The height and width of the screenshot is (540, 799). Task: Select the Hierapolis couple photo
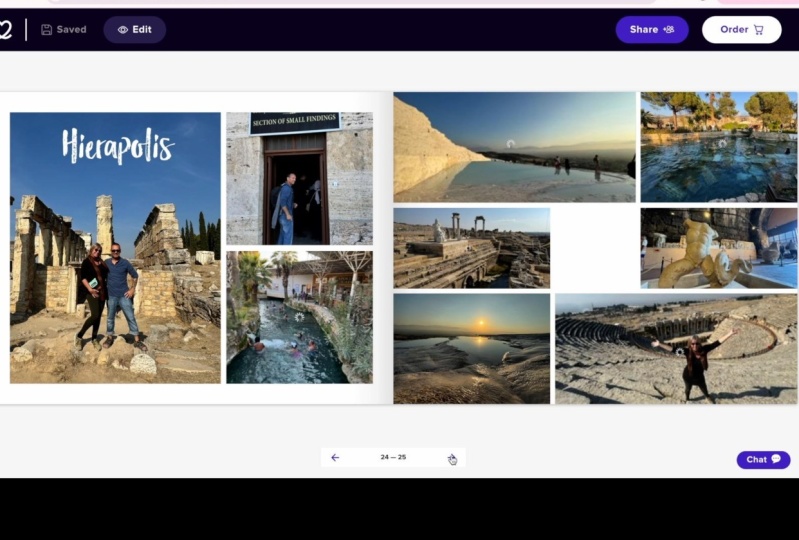pos(115,248)
